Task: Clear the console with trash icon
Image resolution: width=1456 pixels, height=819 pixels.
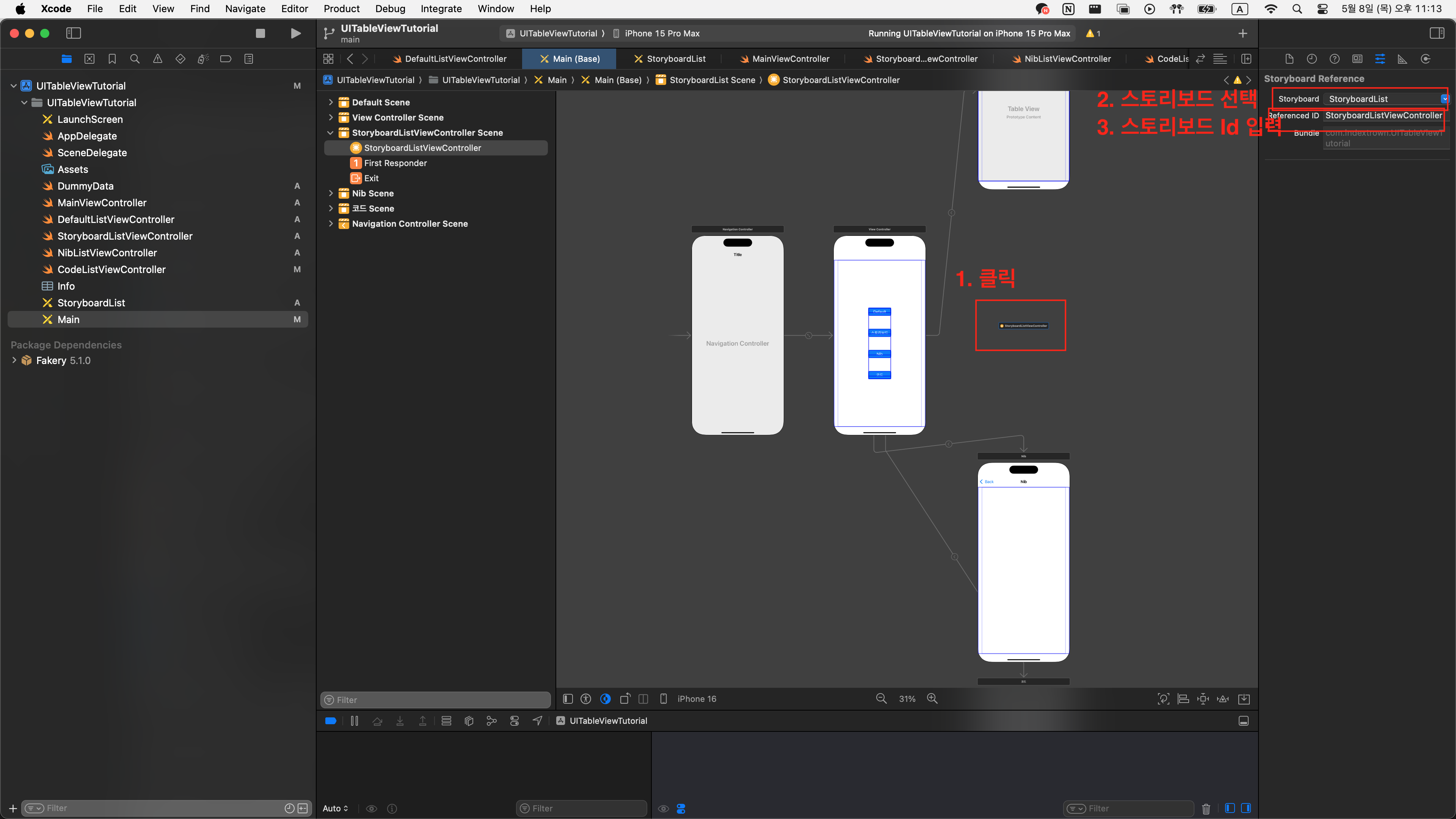Action: tap(1206, 809)
